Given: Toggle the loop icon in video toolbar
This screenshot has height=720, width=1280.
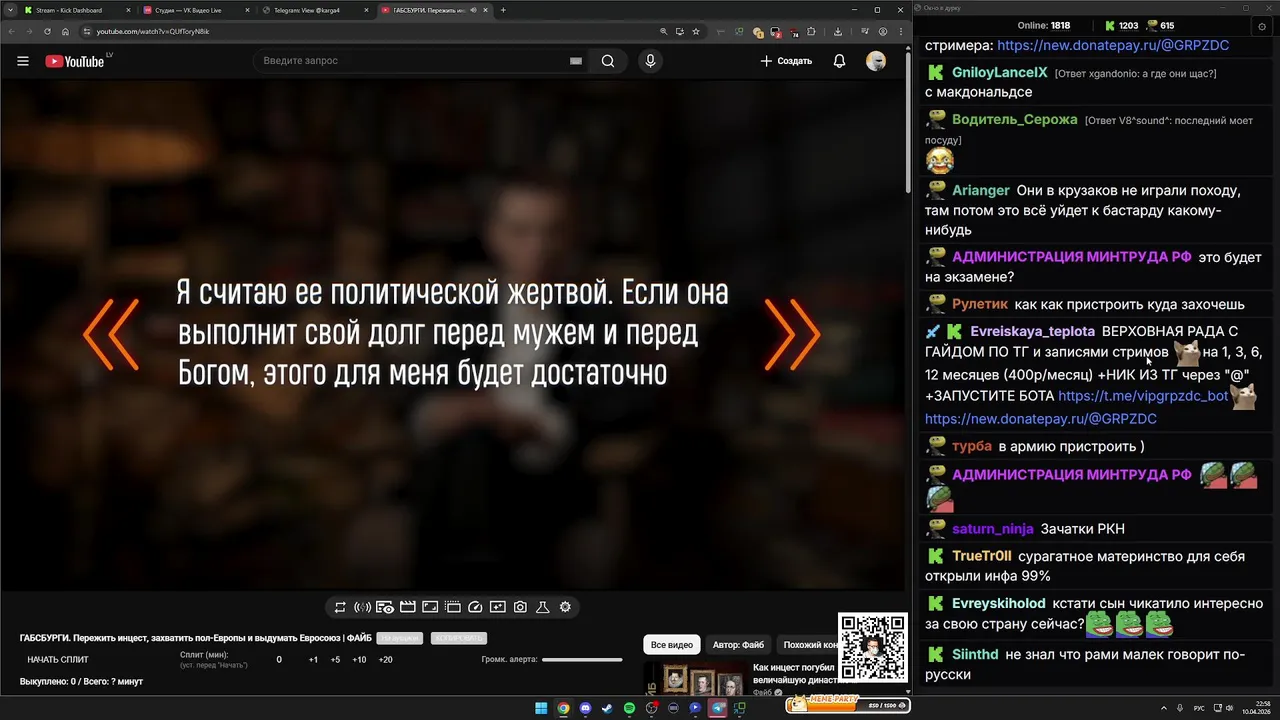Looking at the screenshot, I should (x=340, y=607).
